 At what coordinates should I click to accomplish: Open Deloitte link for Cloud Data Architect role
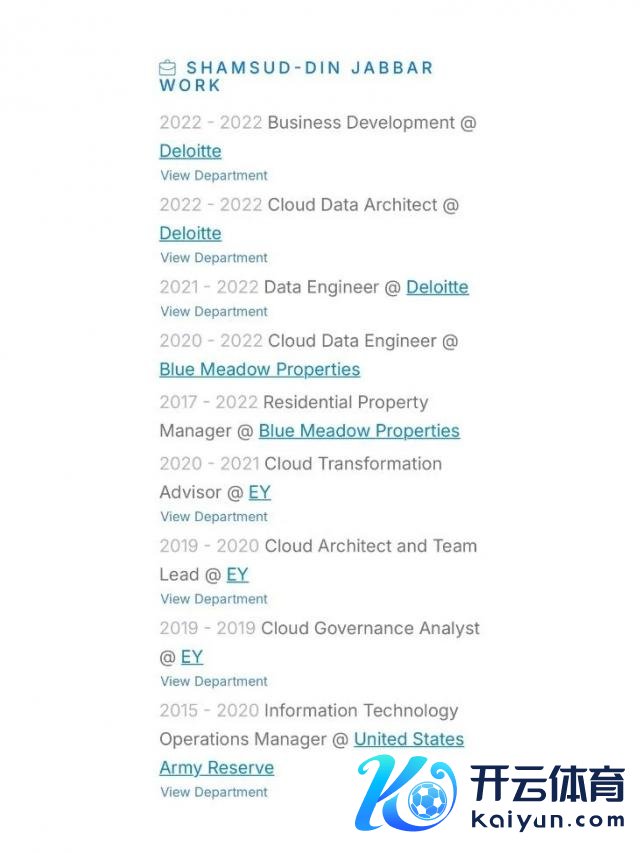(x=190, y=233)
